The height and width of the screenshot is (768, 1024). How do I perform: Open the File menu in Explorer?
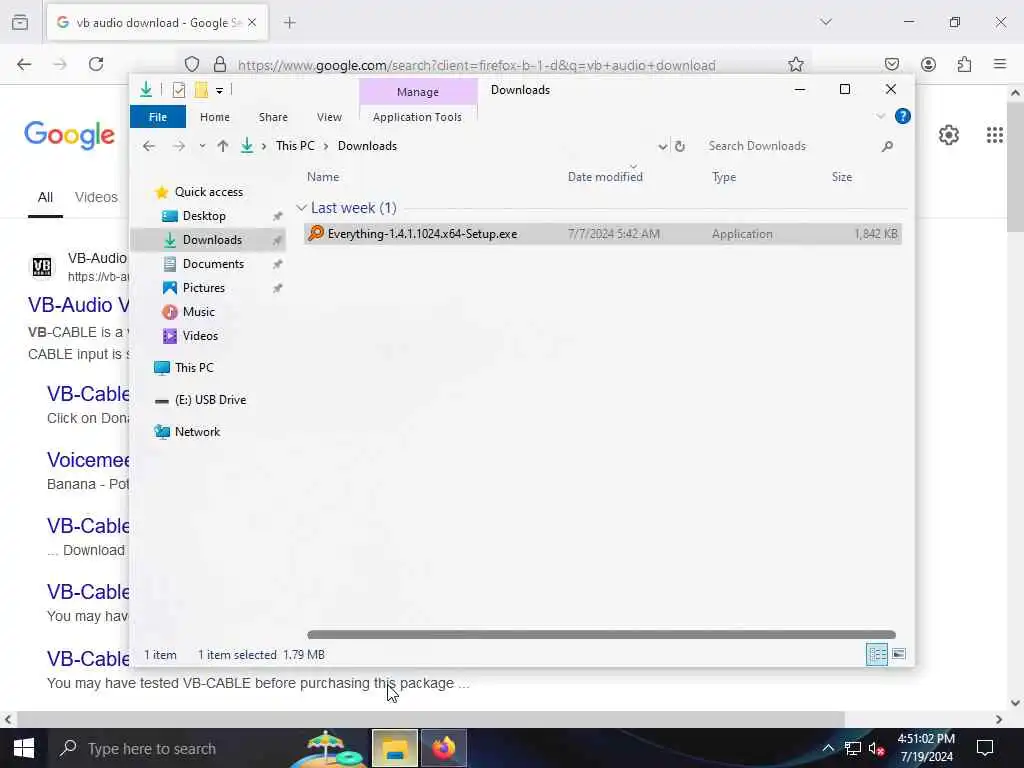(157, 117)
